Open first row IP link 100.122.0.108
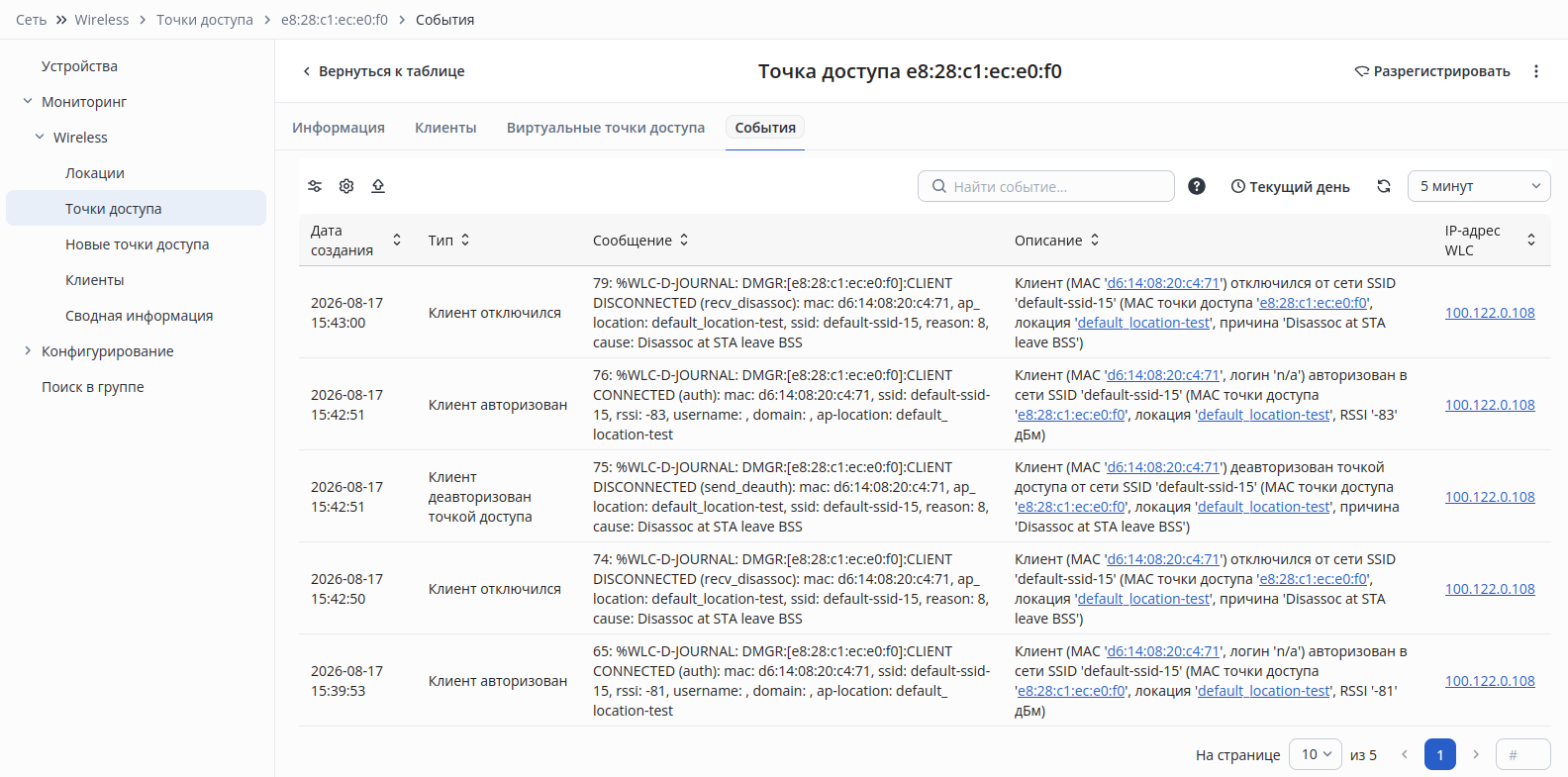 pyautogui.click(x=1490, y=313)
